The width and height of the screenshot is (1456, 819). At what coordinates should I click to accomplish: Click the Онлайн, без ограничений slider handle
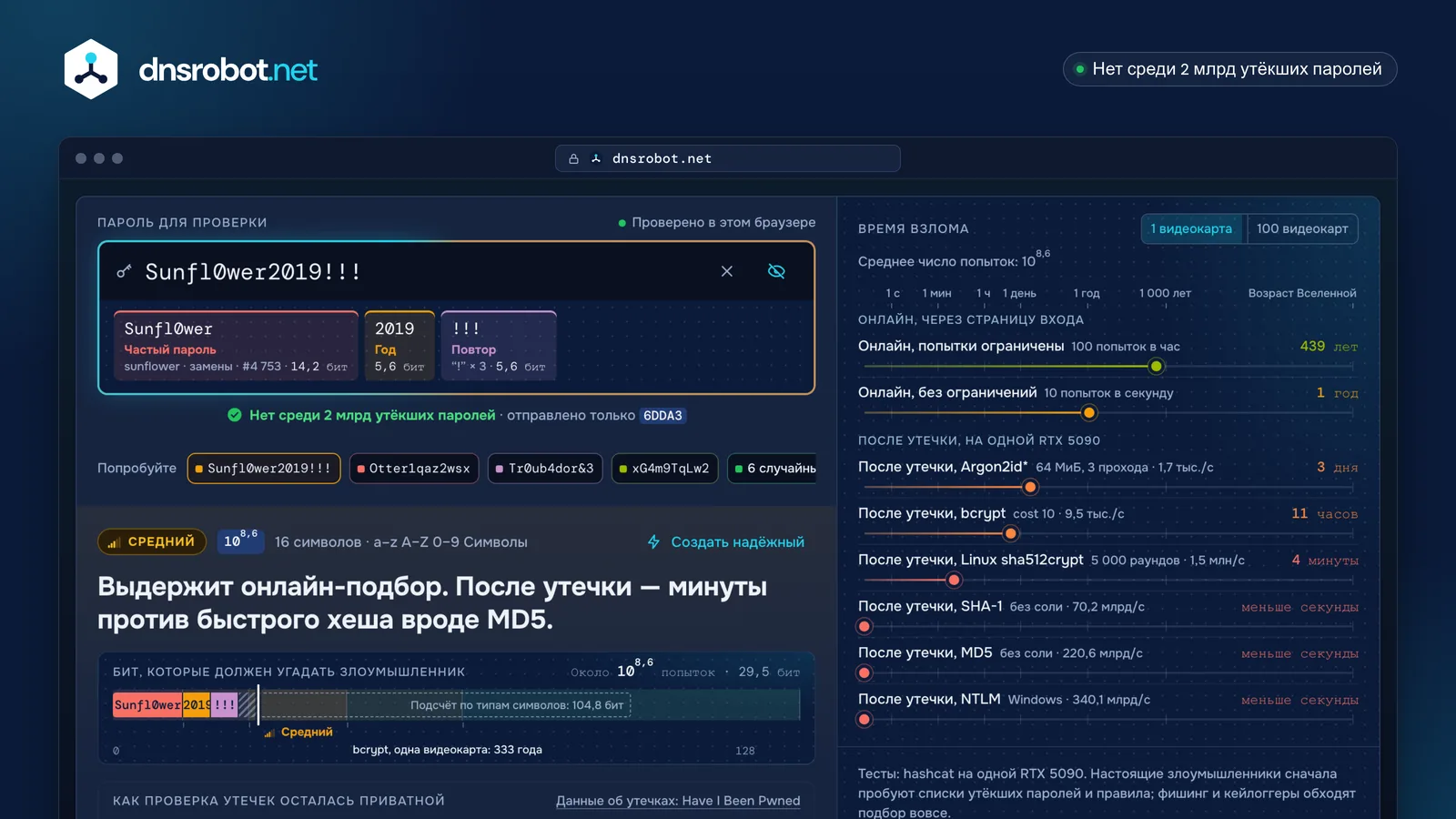[1088, 413]
